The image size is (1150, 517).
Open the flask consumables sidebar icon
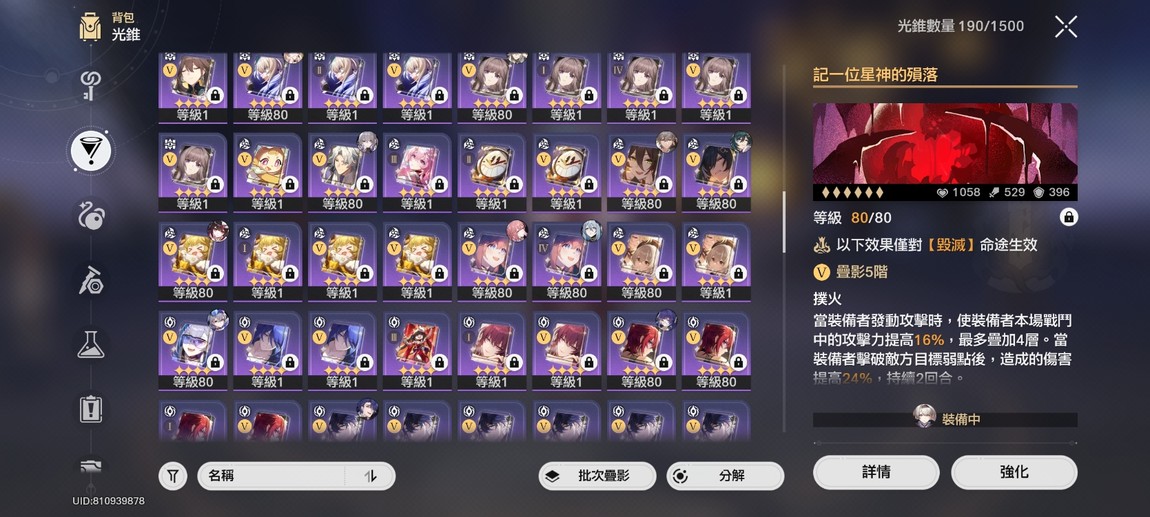(x=91, y=344)
